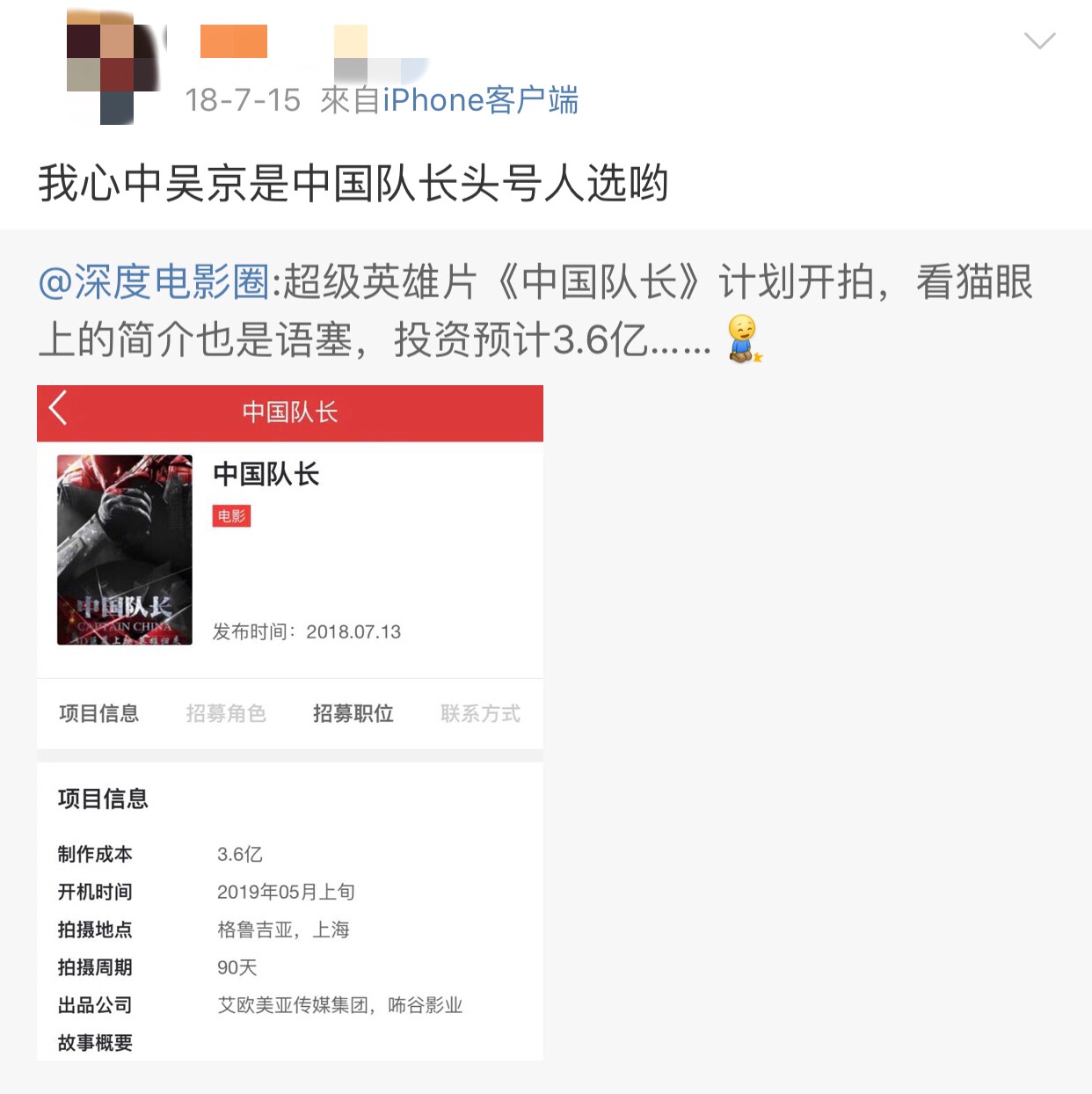
Task: Tap the 发布时间 2018.07.13 text
Action: (307, 631)
